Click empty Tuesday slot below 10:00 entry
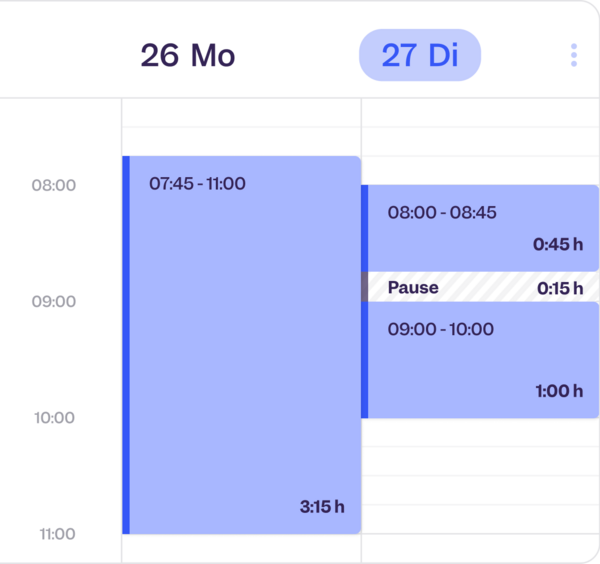This screenshot has height=564, width=600. click(x=480, y=432)
